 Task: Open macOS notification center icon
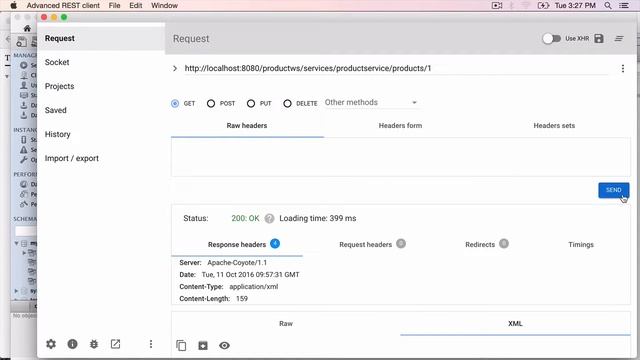click(624, 5)
